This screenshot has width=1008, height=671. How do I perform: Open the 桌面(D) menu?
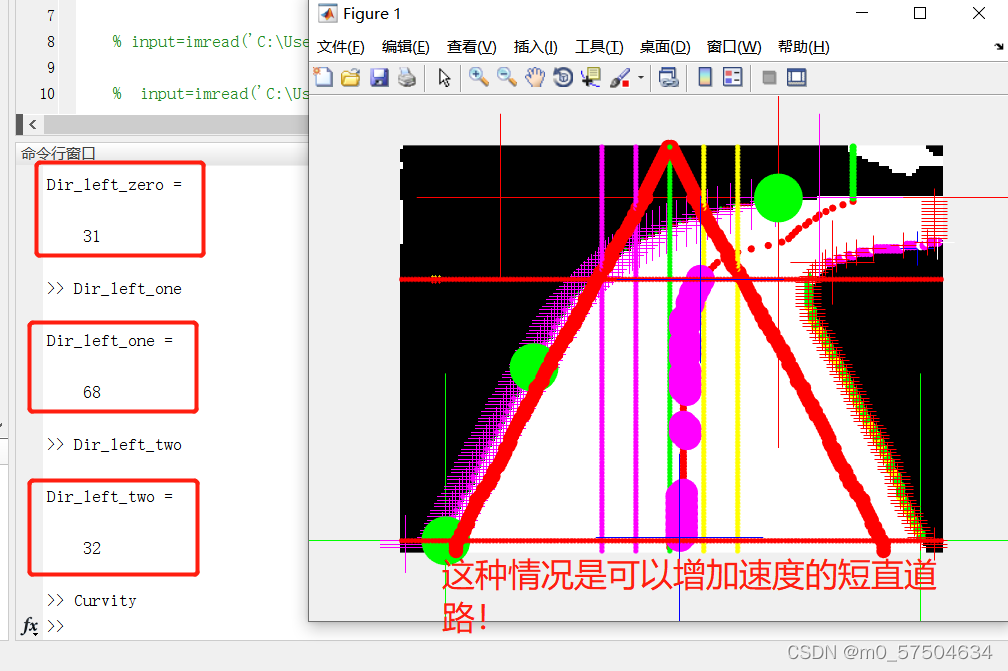click(x=665, y=47)
